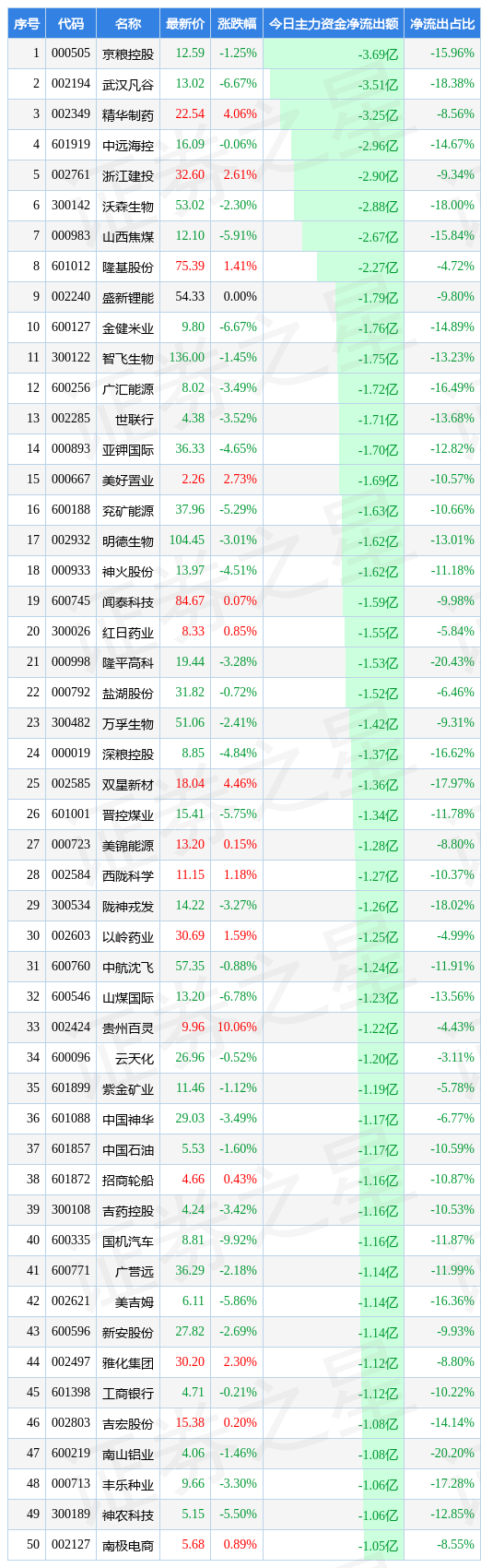481x1568 pixels.
Task: Click 贵州百灵 change 10.06%
Action: [237, 1028]
